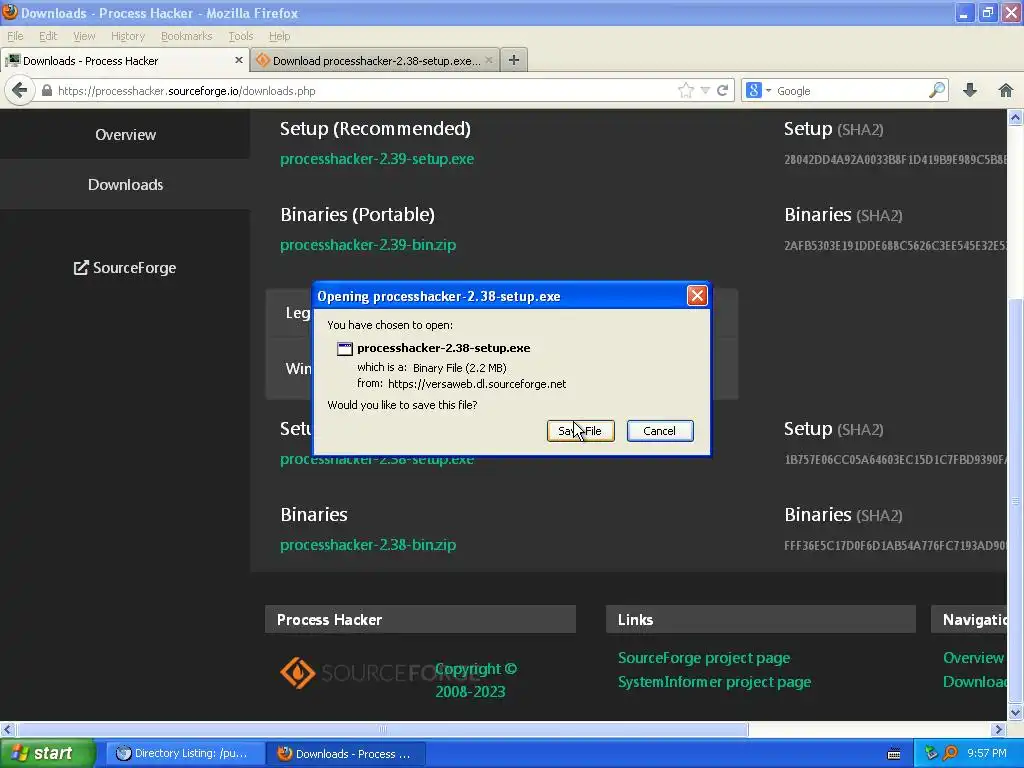Restore down the Firefox window

pos(988,12)
